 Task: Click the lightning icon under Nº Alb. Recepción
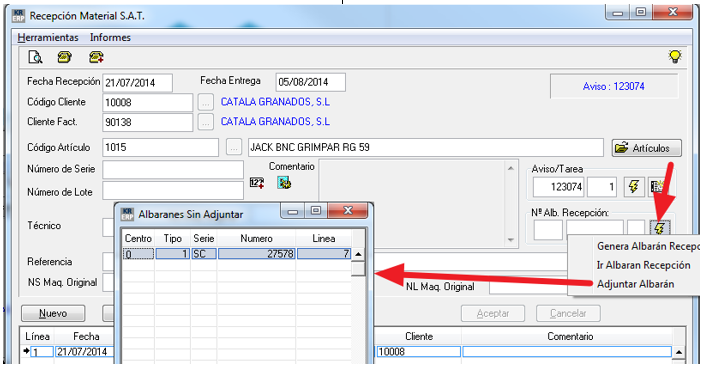[x=660, y=228]
